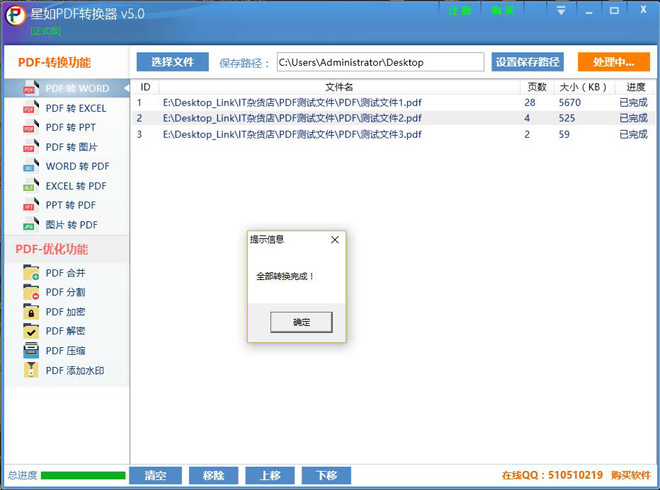Click the ID column header
The image size is (660, 490).
145,87
